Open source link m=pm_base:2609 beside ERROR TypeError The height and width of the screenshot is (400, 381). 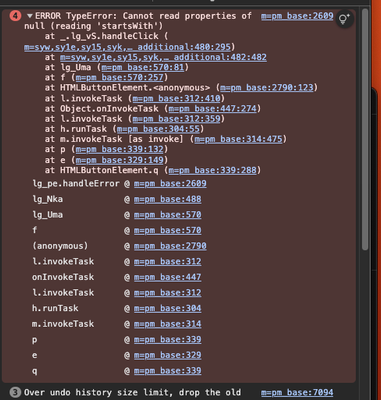click(297, 16)
